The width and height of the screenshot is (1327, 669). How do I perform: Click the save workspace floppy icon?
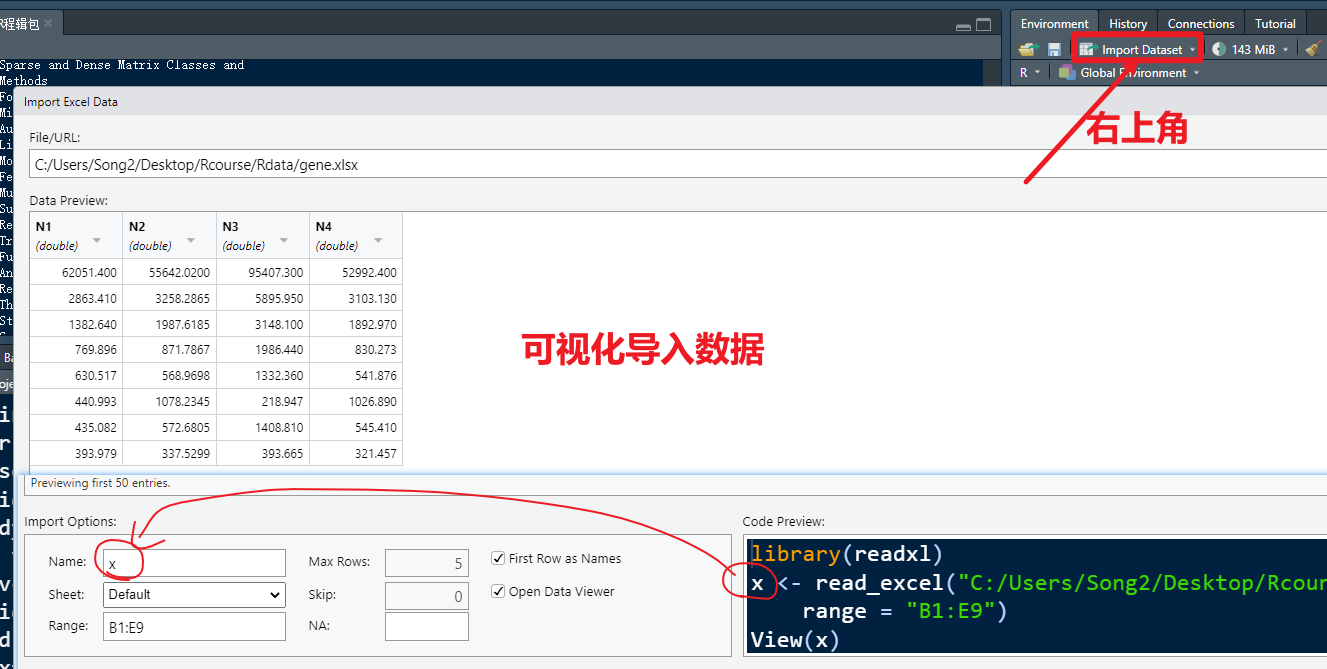tap(1054, 49)
